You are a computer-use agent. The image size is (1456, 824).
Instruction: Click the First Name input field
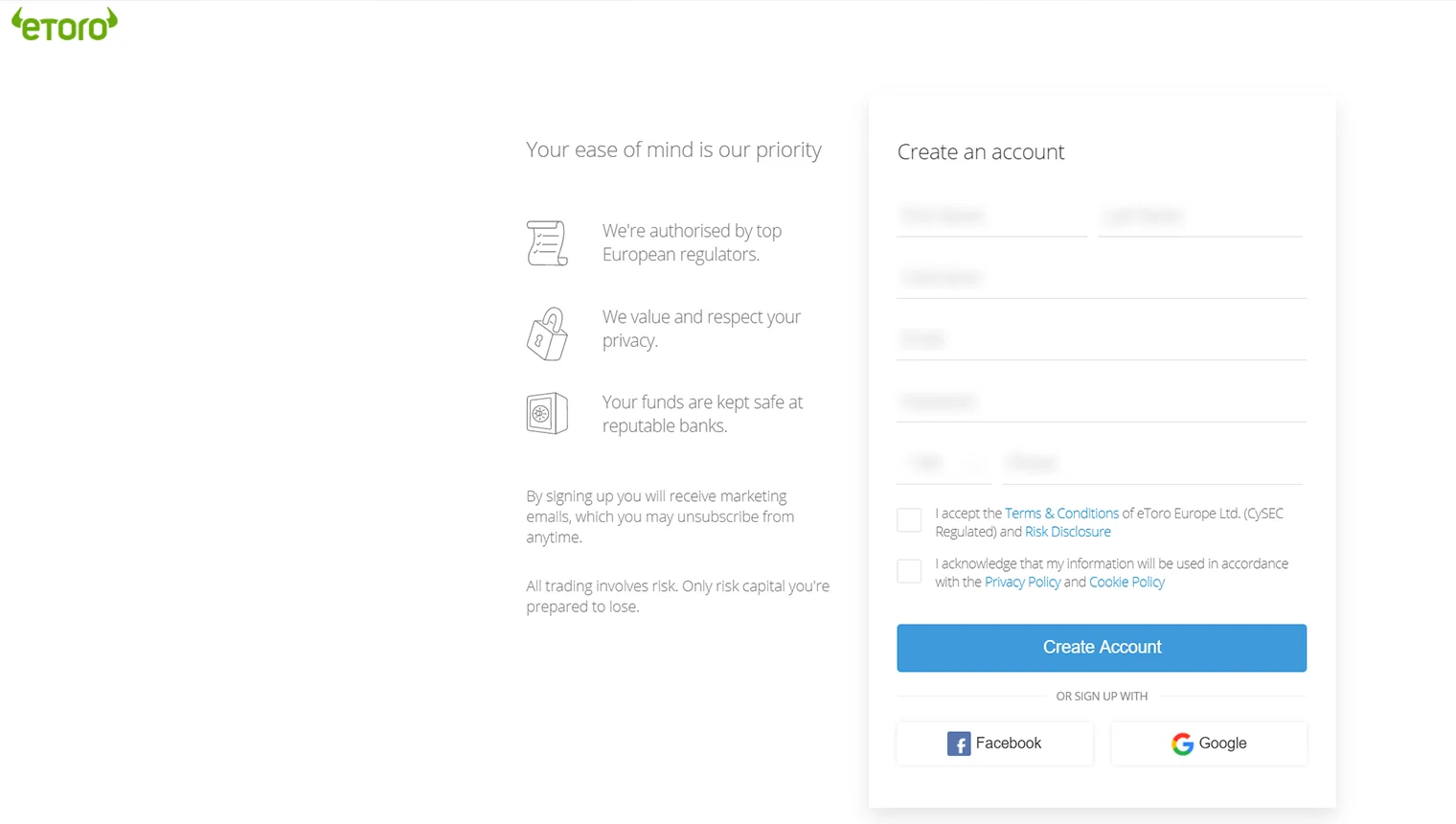tap(991, 216)
